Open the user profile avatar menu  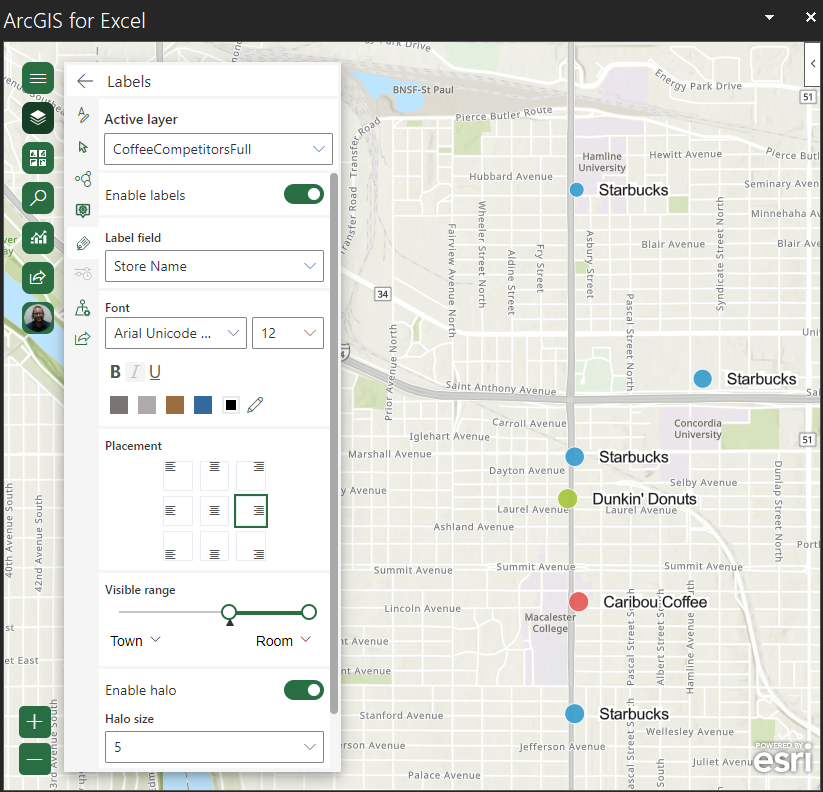click(37, 318)
